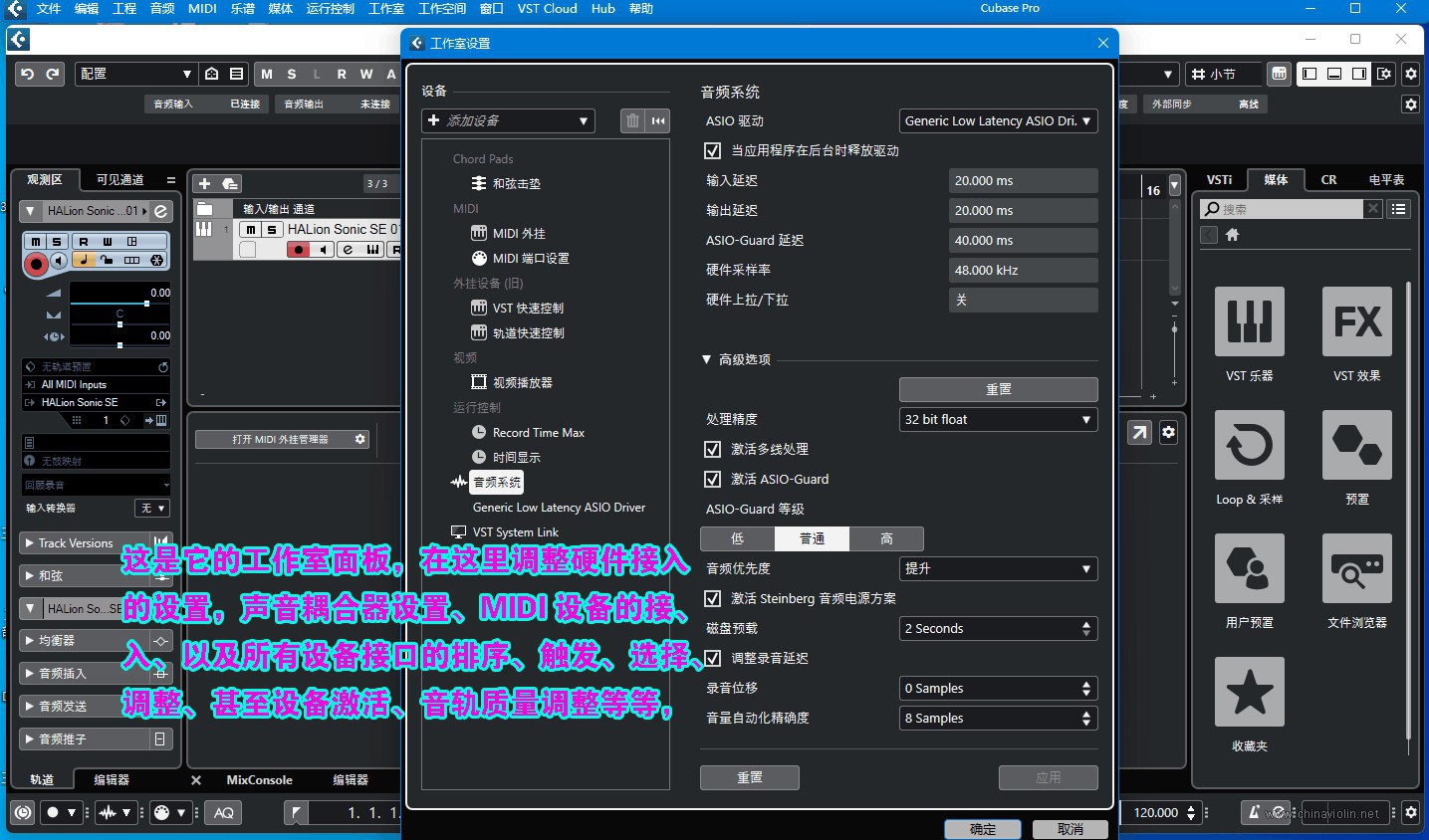
Task: Click the redo arrow in the toolbar
Action: point(52,74)
